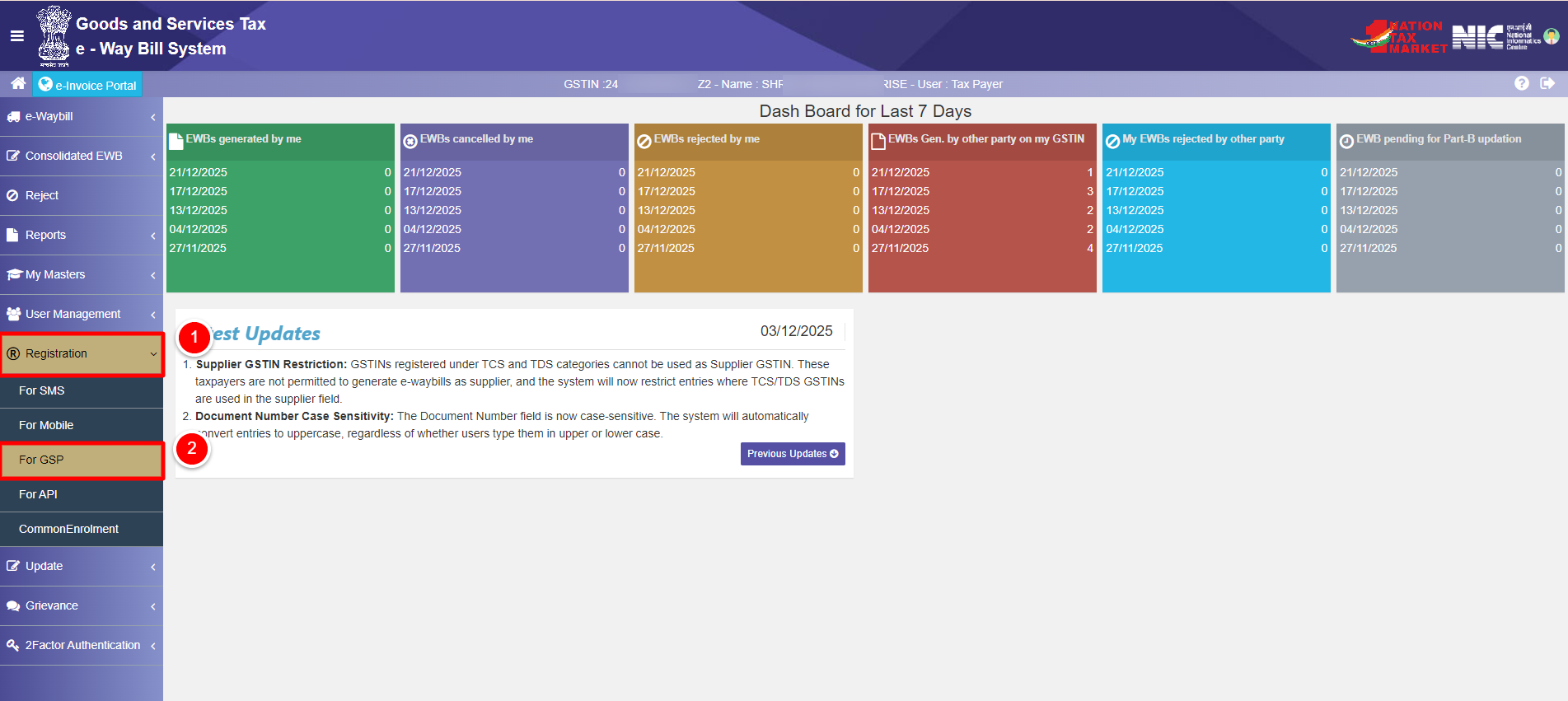Image resolution: width=1568 pixels, height=701 pixels.
Task: Open the e-Invoice Portal link
Action: click(87, 85)
